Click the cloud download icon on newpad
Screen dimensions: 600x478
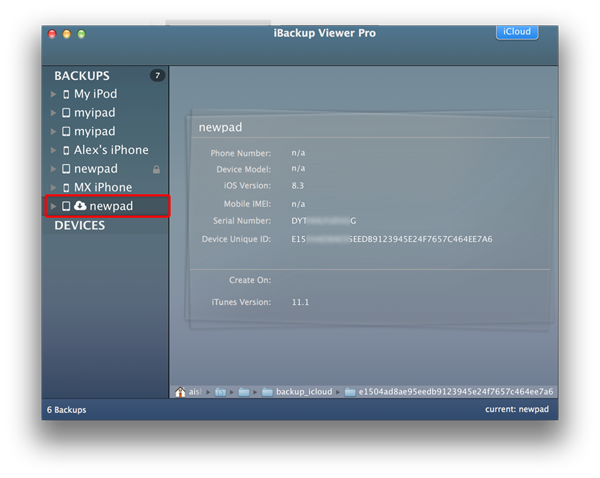[x=80, y=206]
